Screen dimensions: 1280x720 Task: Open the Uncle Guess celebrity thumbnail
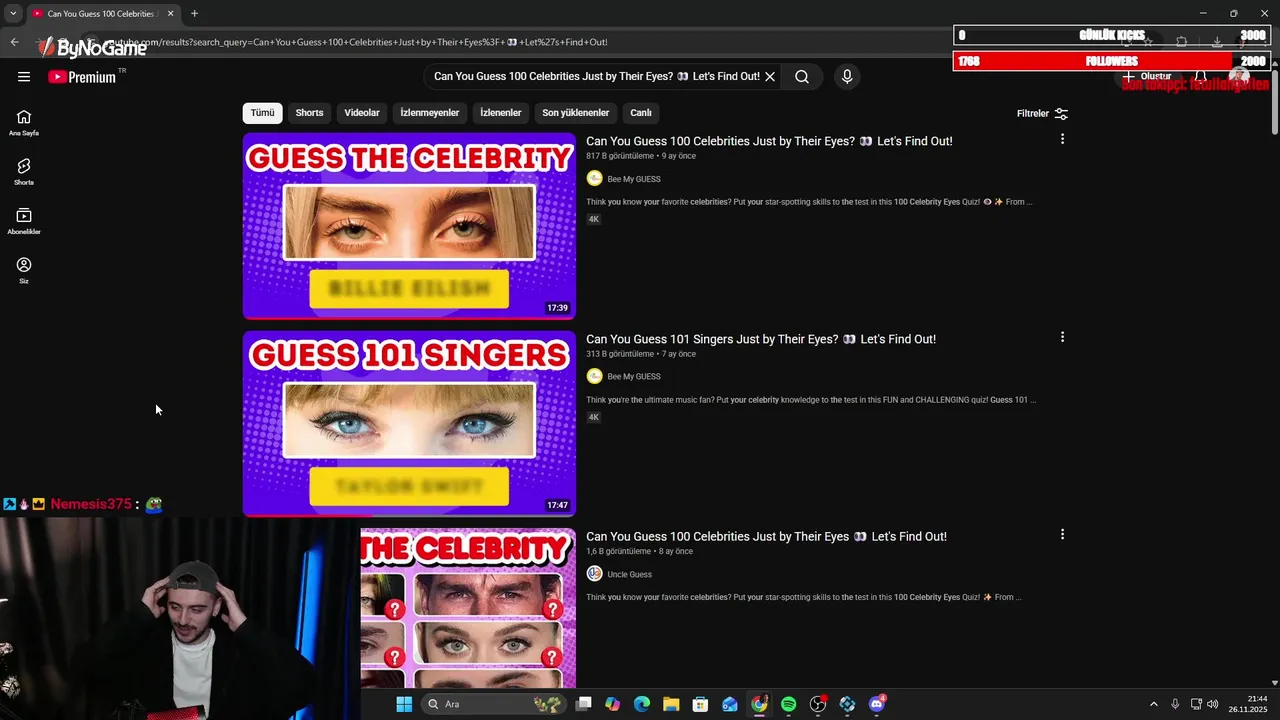click(x=468, y=608)
